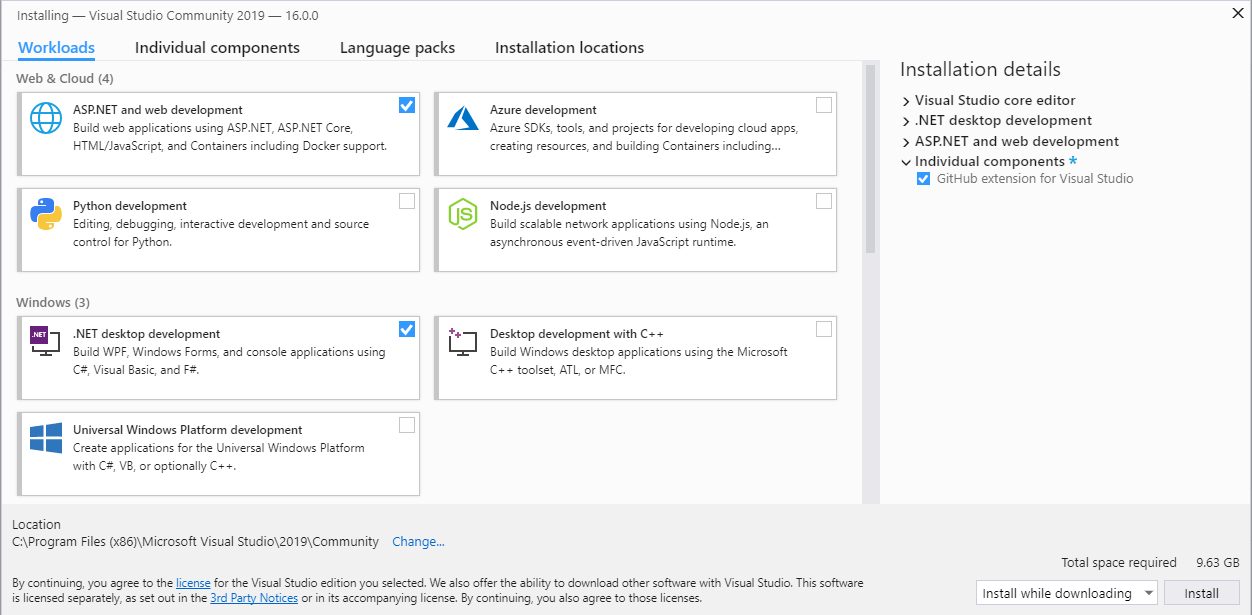
Task: Click the Desktop development with C++ icon
Action: pyautogui.click(x=461, y=340)
